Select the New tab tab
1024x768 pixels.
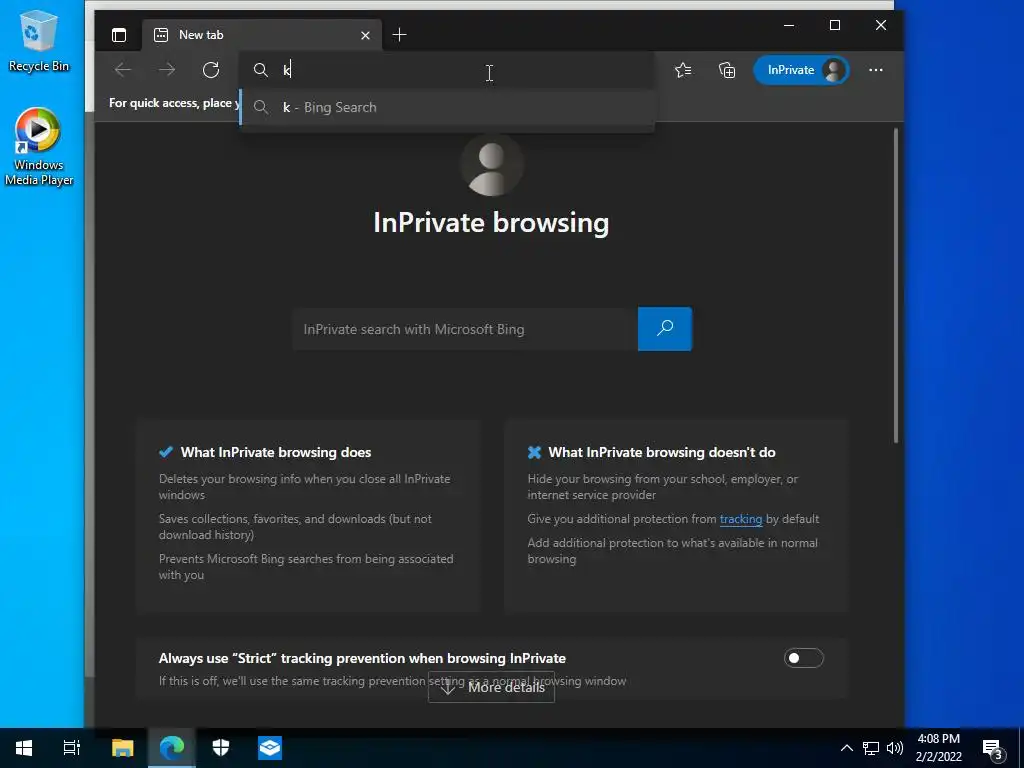(x=261, y=35)
